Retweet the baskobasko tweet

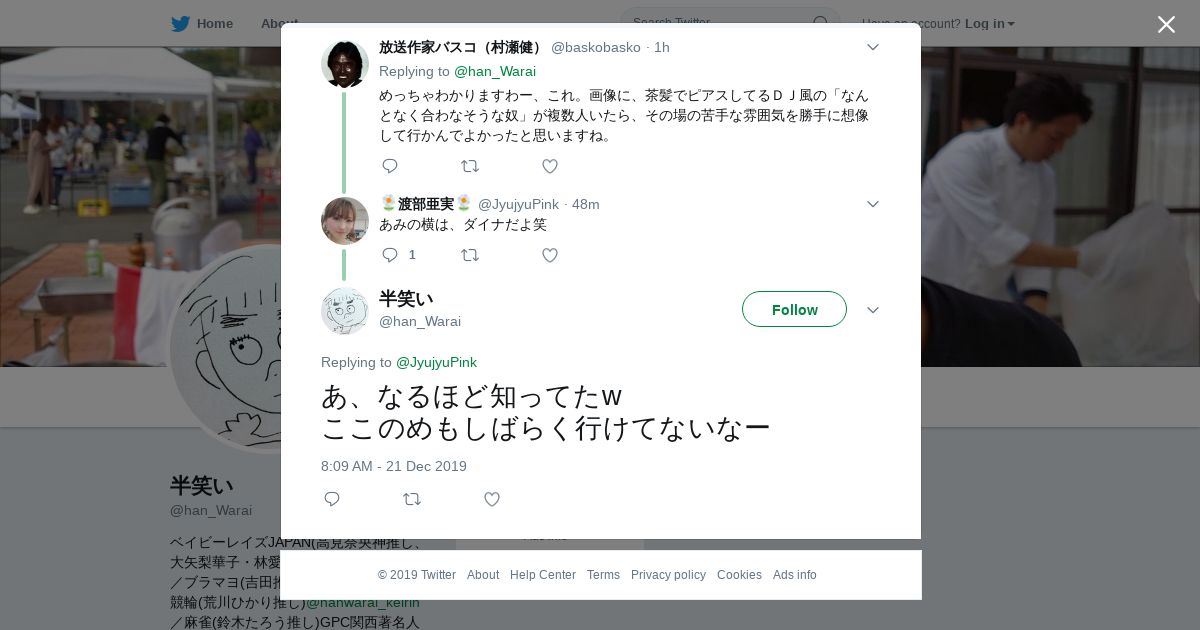point(470,166)
